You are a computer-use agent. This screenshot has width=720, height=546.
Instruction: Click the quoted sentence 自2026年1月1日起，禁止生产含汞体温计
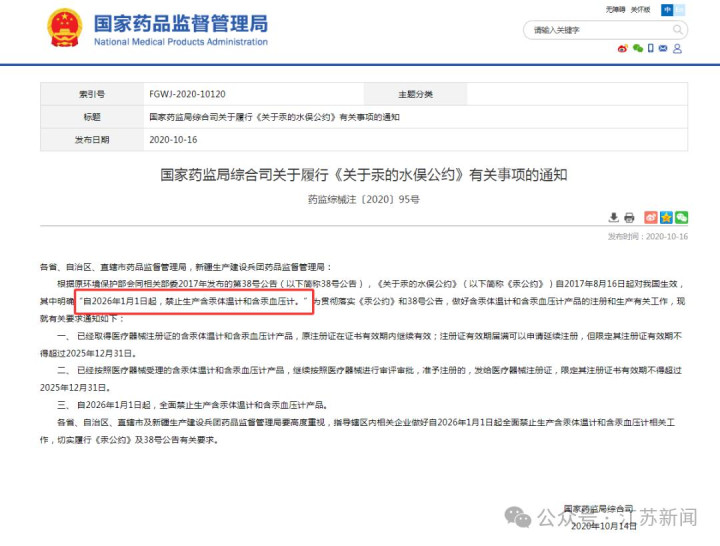tap(193, 302)
